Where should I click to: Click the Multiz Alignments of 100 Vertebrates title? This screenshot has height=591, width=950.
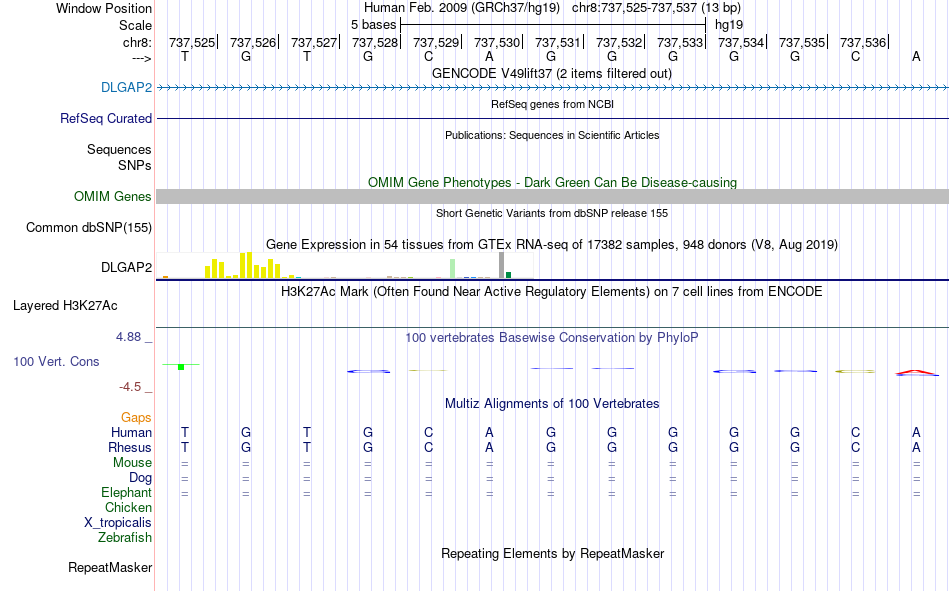point(552,404)
